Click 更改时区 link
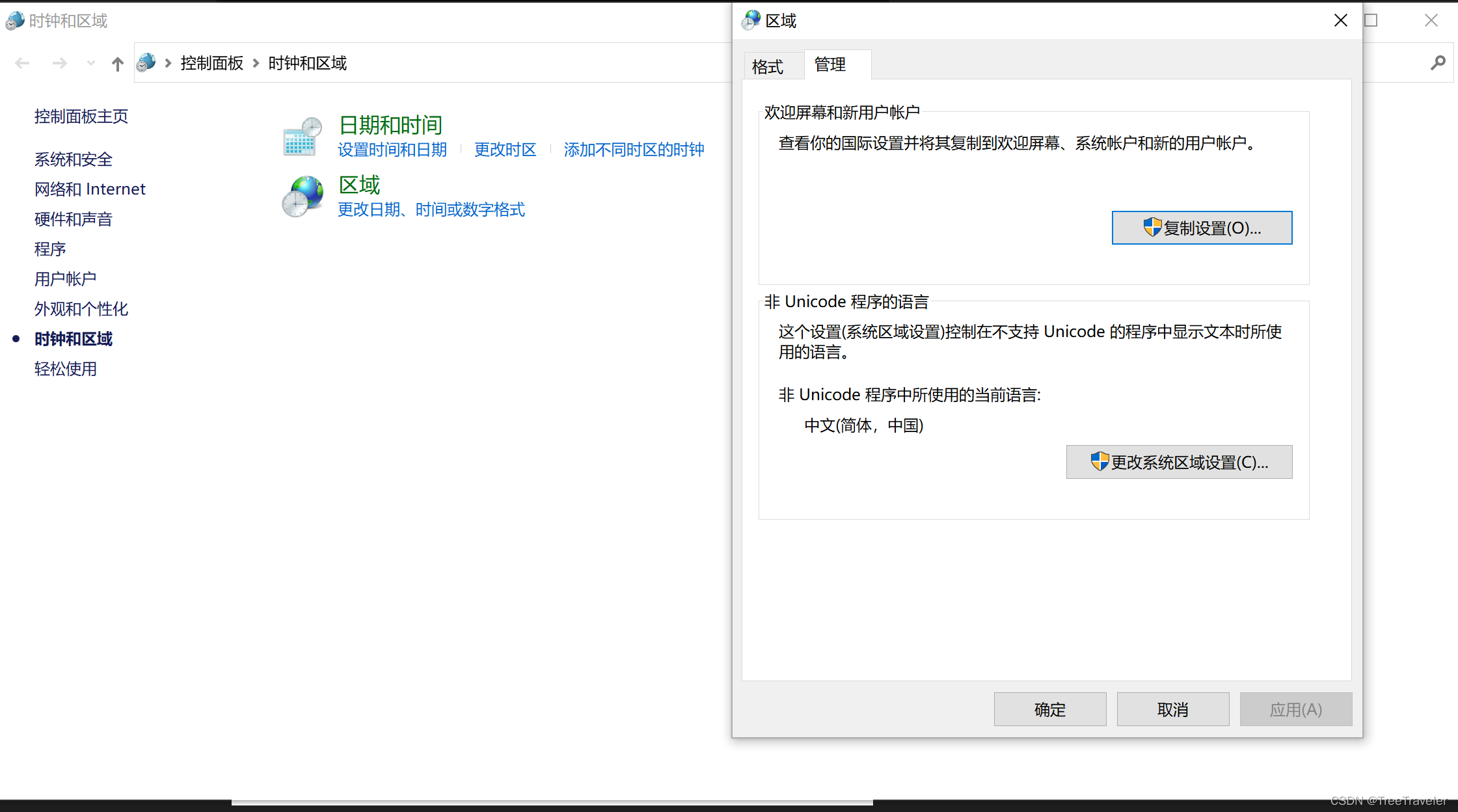 tap(506, 150)
